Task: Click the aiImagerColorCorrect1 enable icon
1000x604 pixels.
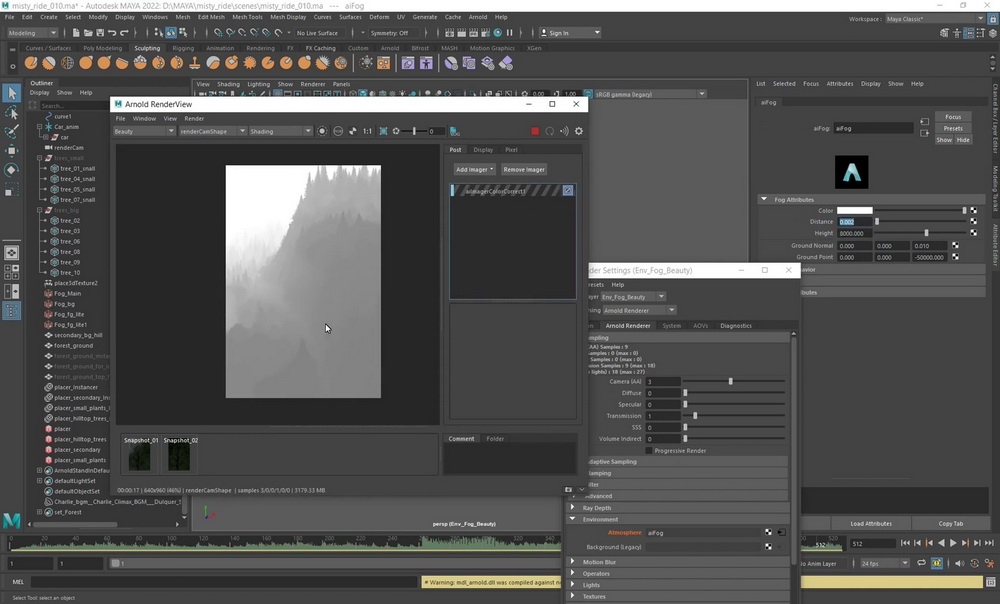Action: [568, 191]
